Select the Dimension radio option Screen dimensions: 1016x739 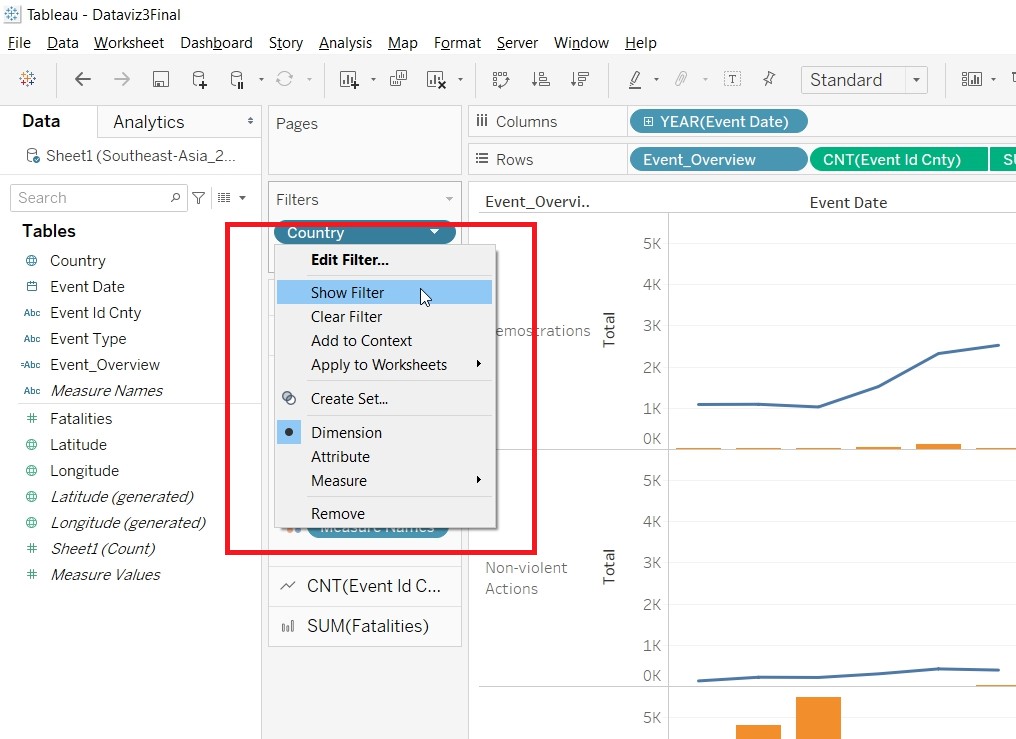pyautogui.click(x=346, y=433)
